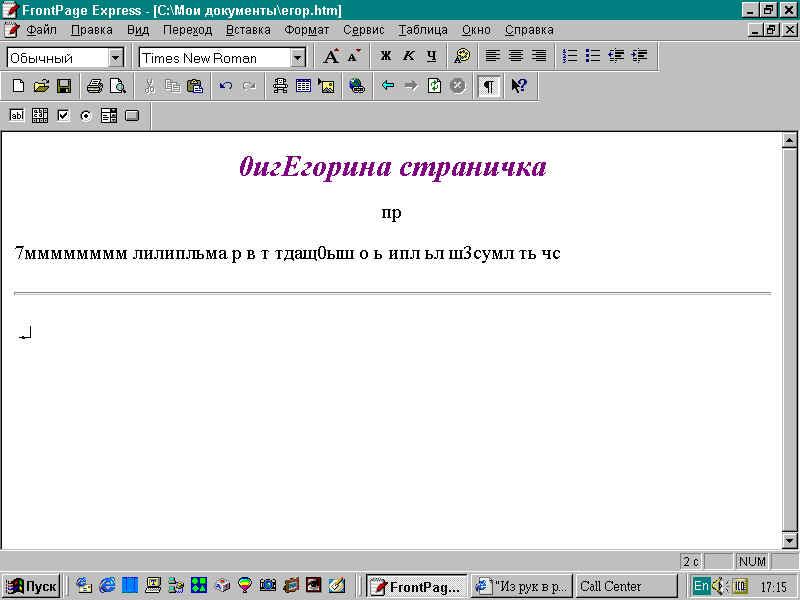The height and width of the screenshot is (600, 800).
Task: Open the Вставка menu
Action: (x=248, y=30)
